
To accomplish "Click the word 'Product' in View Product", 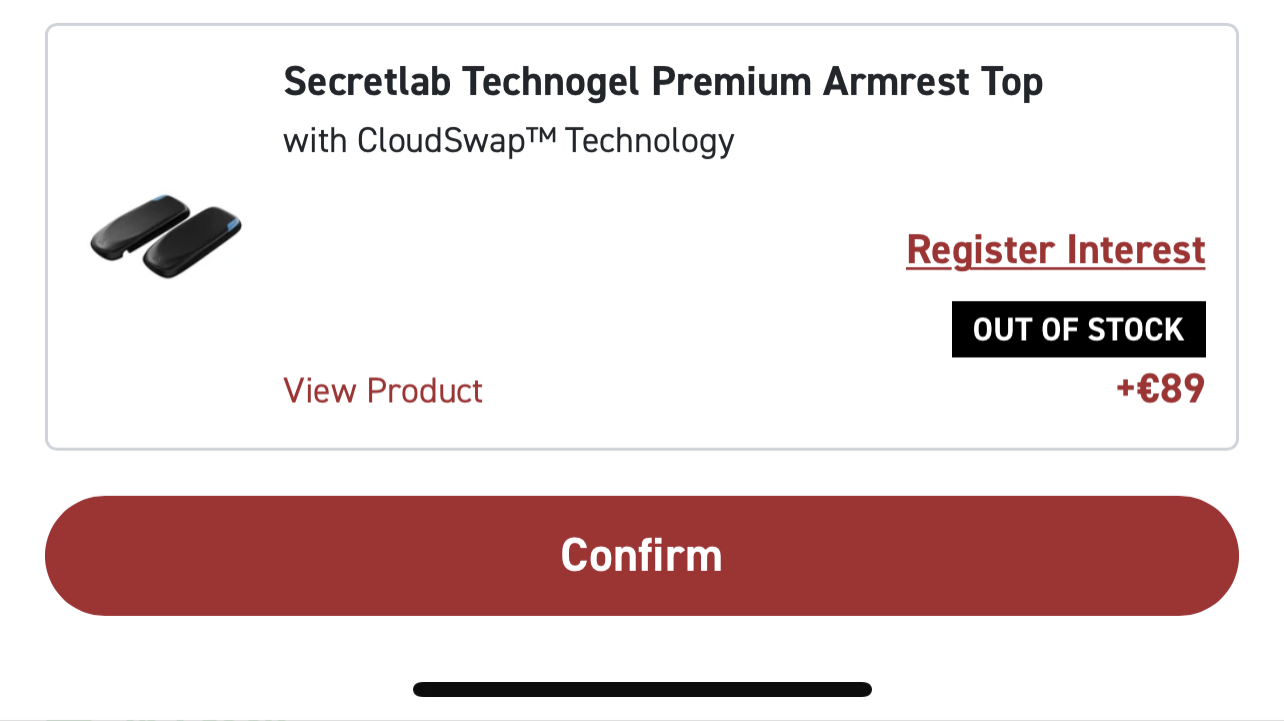I will (x=425, y=390).
